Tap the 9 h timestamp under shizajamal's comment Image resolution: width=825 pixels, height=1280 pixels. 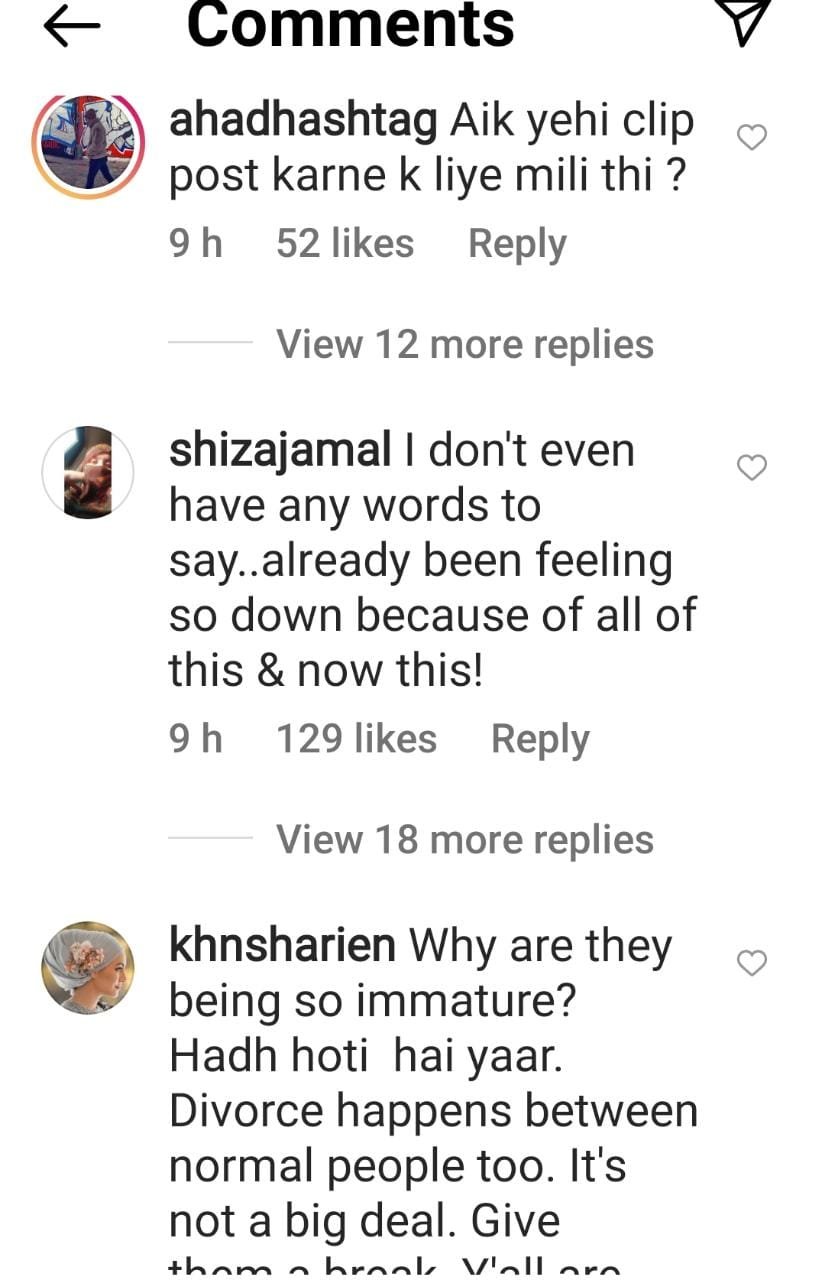(196, 740)
